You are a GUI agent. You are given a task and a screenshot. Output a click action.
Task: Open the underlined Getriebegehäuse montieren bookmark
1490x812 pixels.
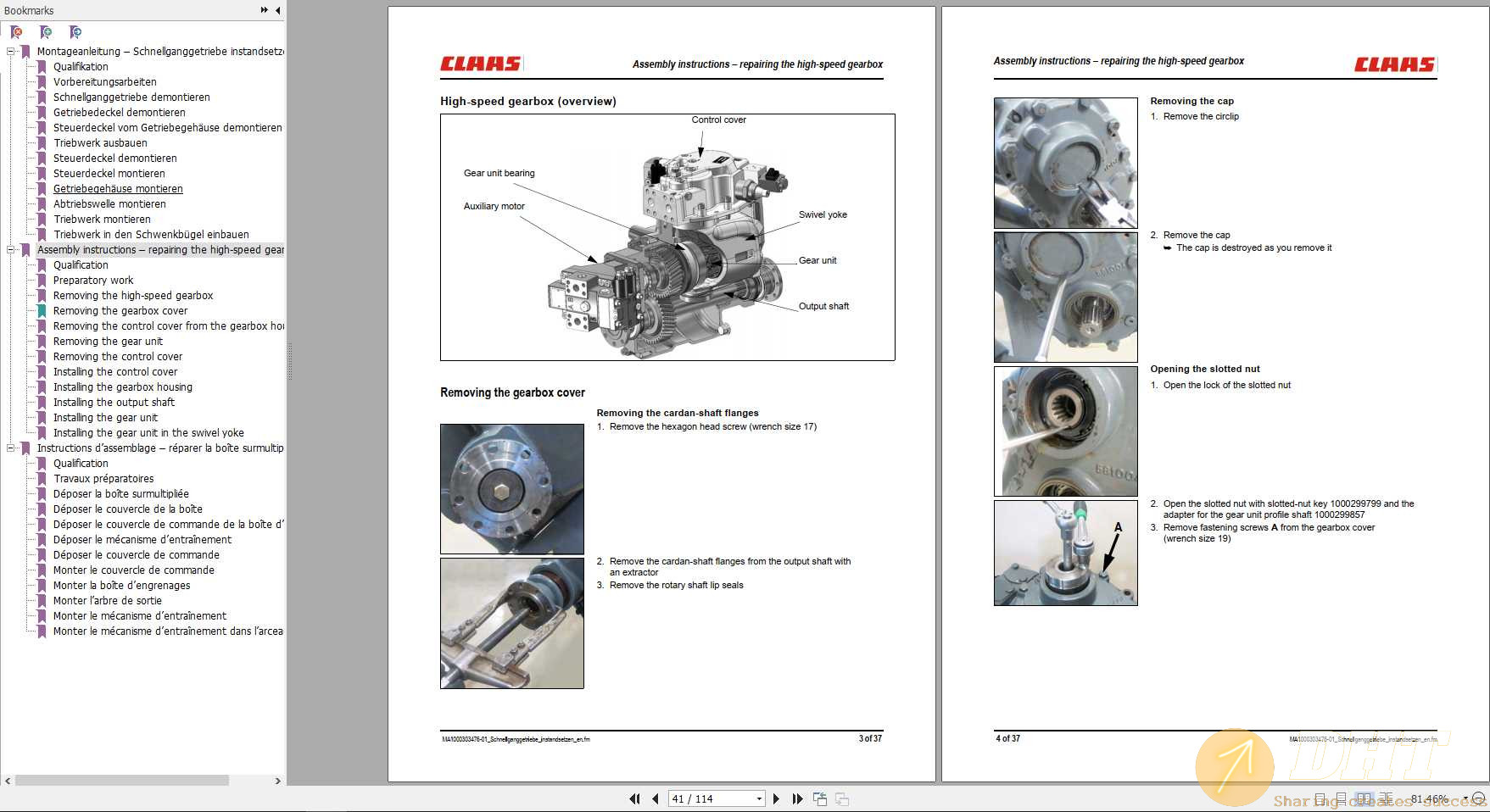click(x=118, y=188)
